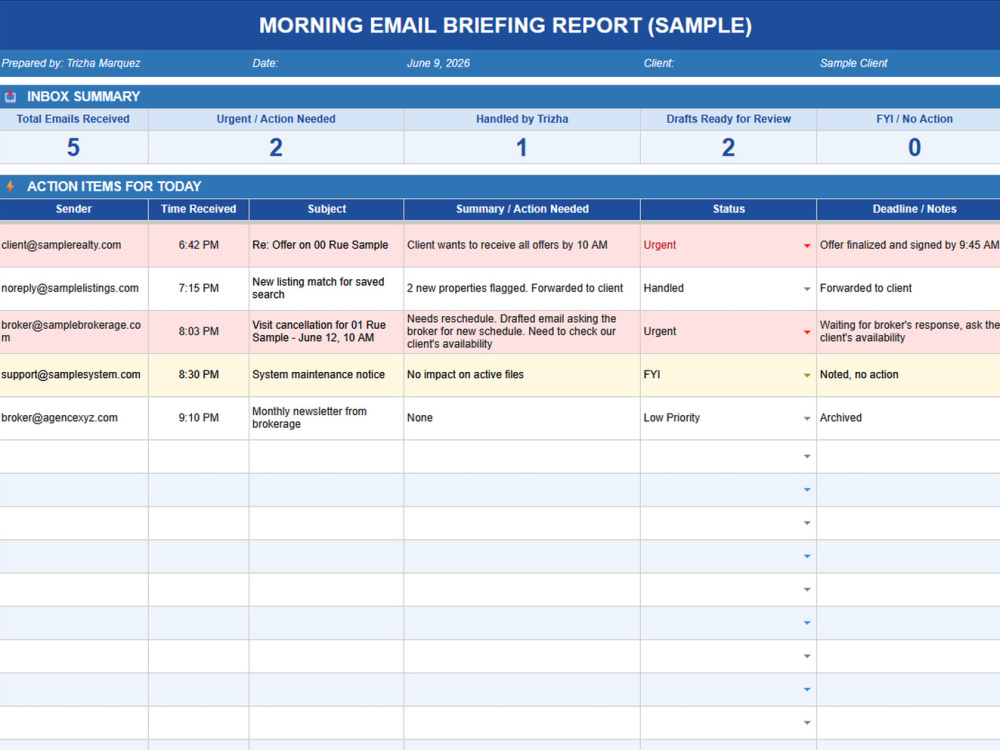Select 'No impact on active files' cell
Screen dimensions: 1000x750
tap(522, 376)
